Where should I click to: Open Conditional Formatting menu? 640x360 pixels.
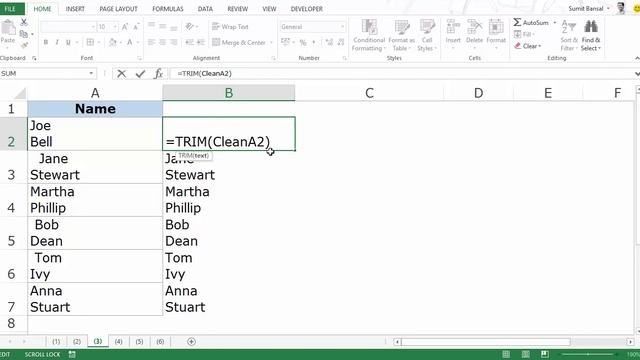pyautogui.click(x=369, y=36)
